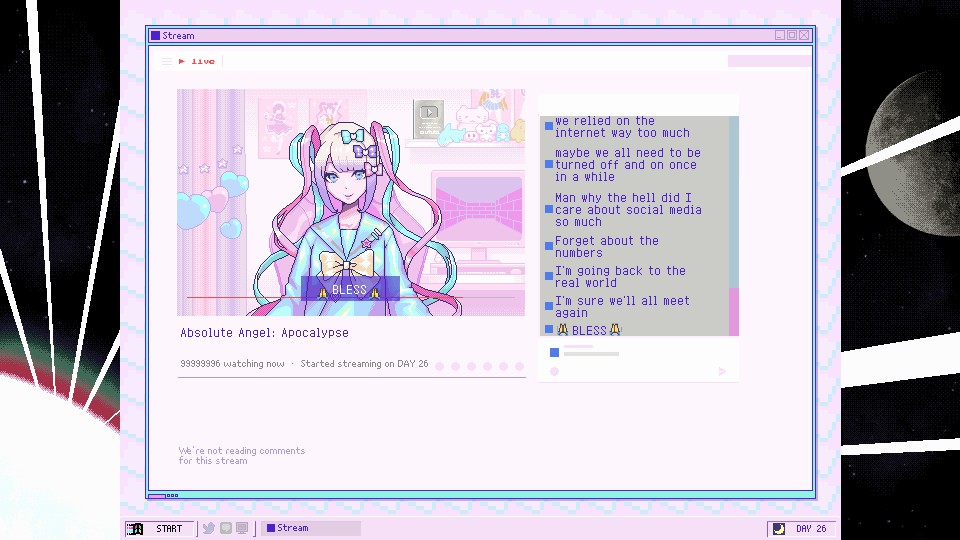
Task: Open the chat bubble taskbar icon
Action: pyautogui.click(x=226, y=528)
